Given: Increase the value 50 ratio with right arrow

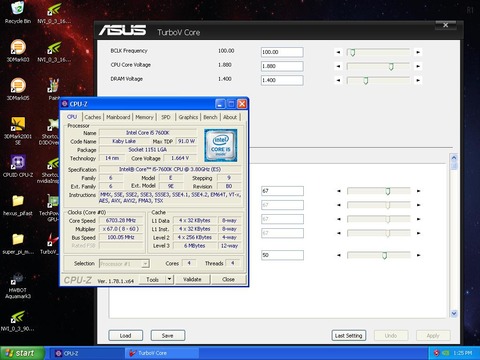Looking at the screenshot, I should click(418, 255).
